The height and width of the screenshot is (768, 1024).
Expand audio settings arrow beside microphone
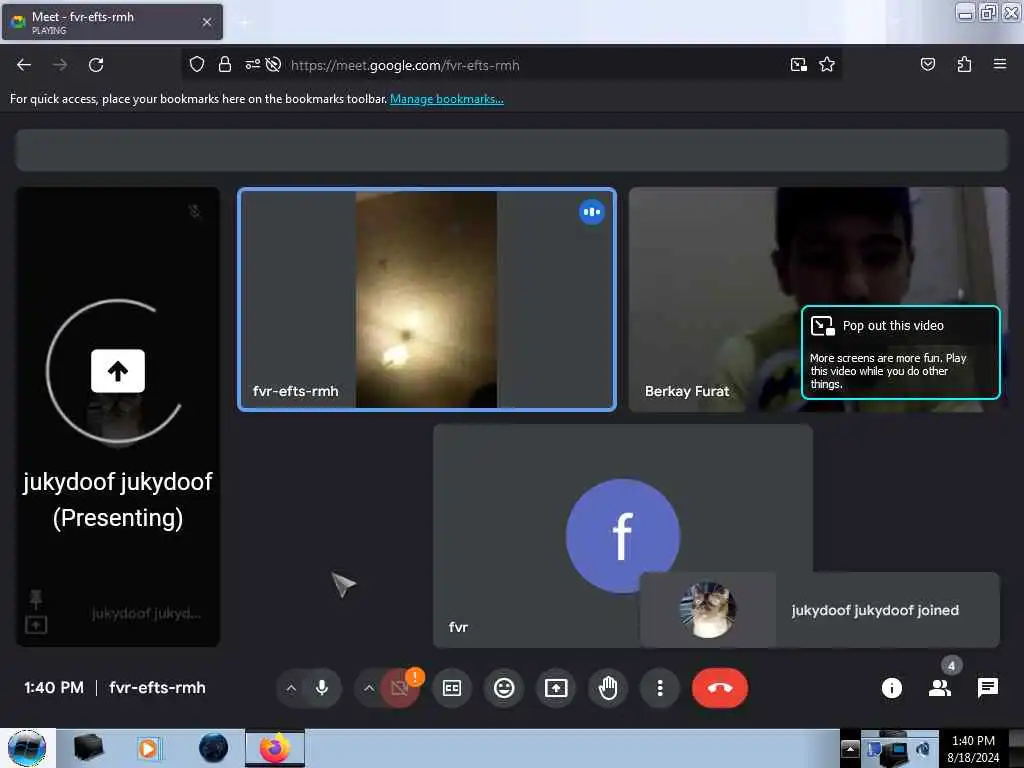click(291, 688)
